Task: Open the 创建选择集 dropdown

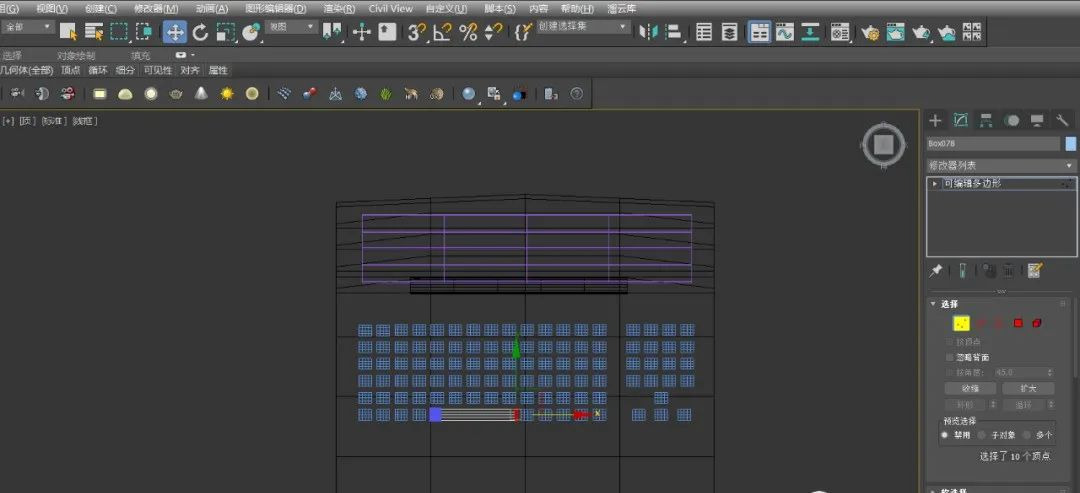Action: (x=583, y=27)
